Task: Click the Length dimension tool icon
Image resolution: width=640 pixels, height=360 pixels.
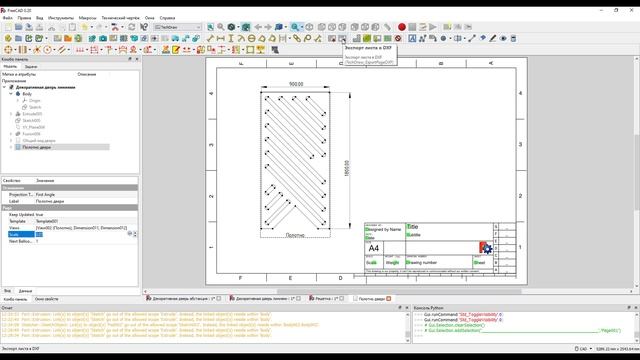Action: click(210, 38)
